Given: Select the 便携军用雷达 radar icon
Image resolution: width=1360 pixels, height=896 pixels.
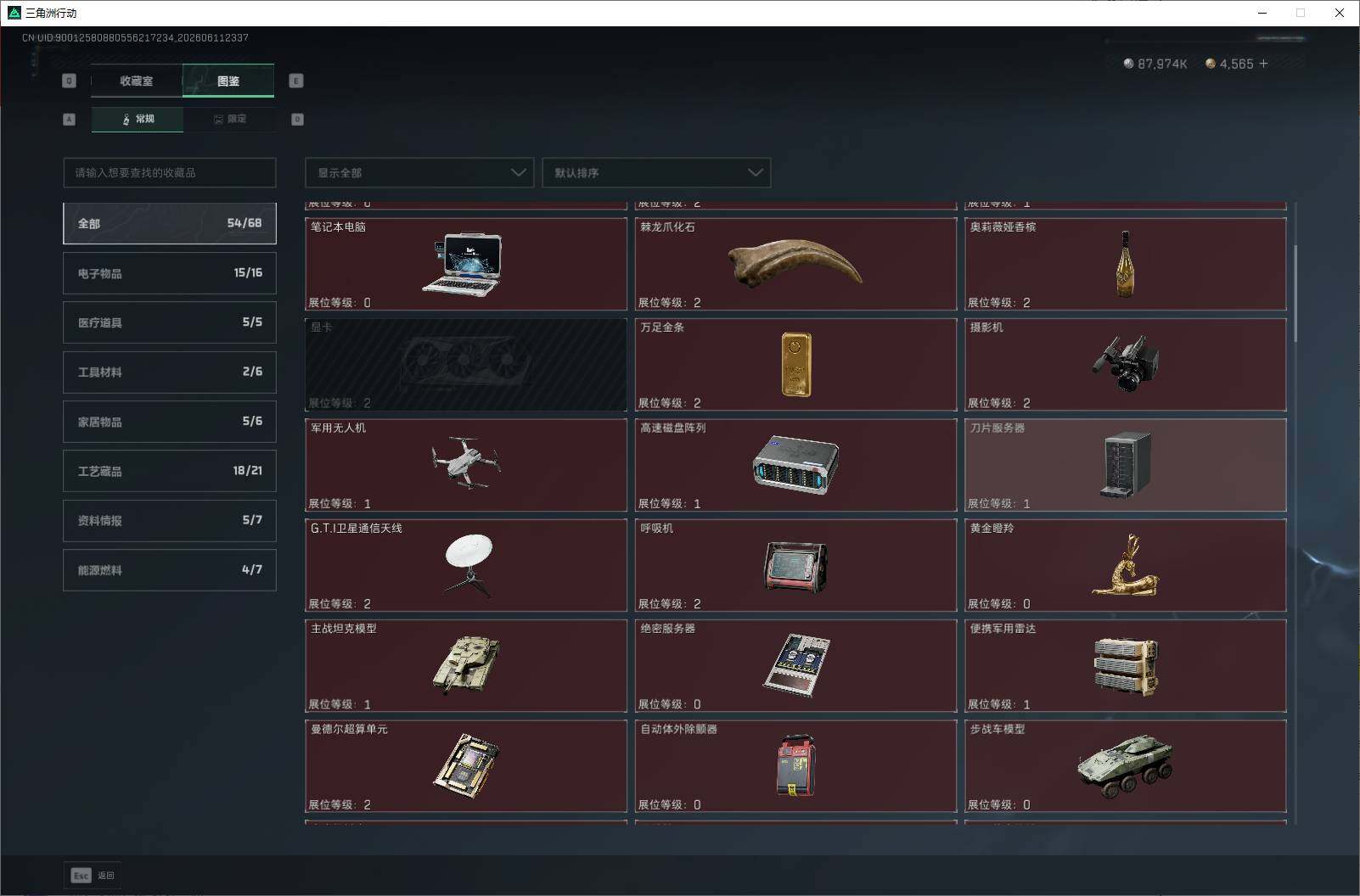Looking at the screenshot, I should coord(1126,665).
